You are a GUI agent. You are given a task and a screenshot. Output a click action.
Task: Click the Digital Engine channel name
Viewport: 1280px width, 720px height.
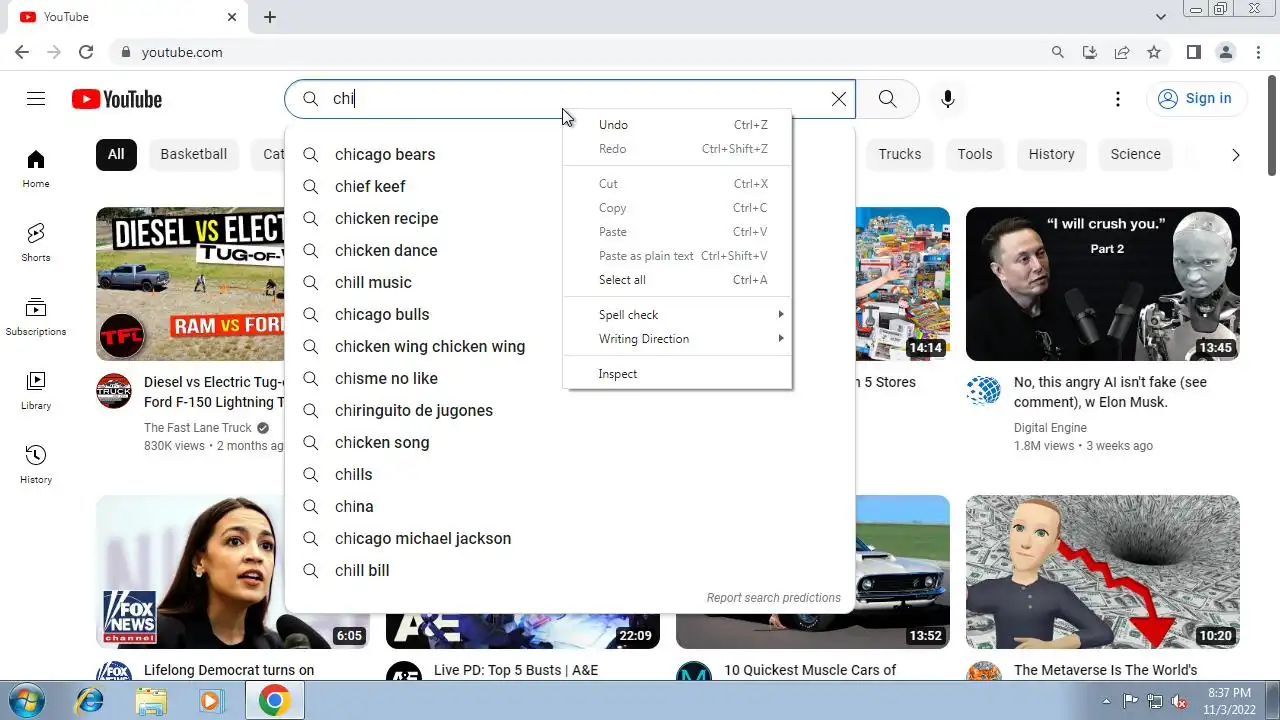coord(1050,428)
